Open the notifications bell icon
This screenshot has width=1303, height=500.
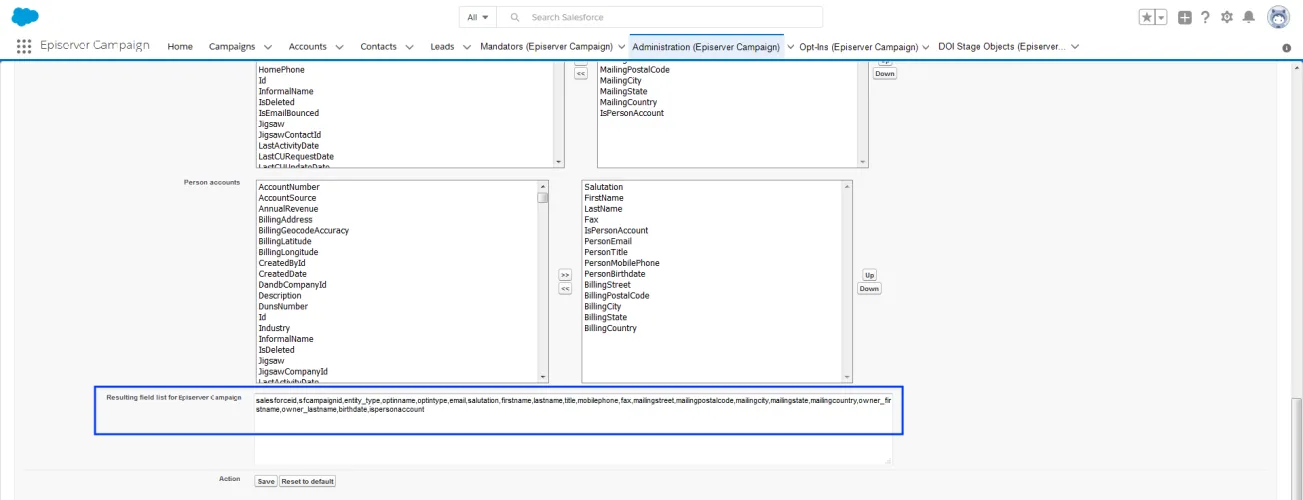(x=1248, y=17)
